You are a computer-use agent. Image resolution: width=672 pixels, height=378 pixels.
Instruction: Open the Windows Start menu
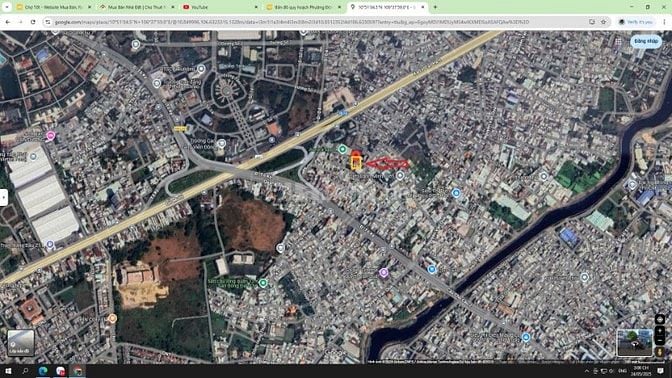click(x=8, y=371)
